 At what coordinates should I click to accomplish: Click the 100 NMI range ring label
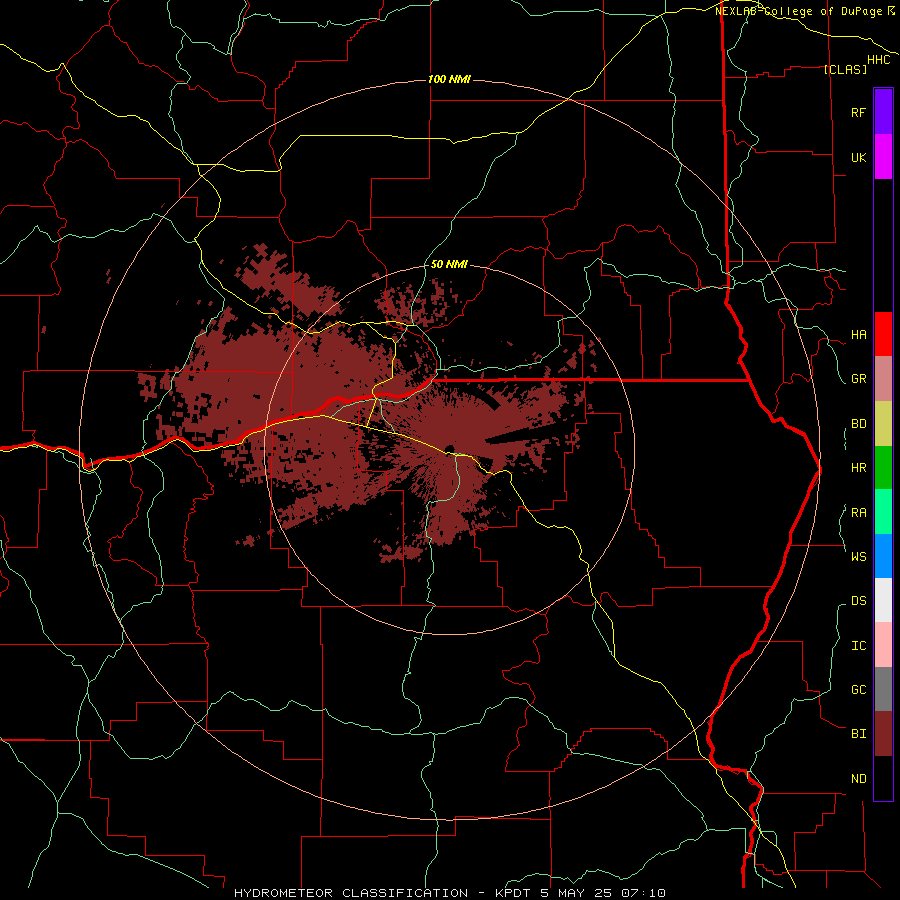(449, 79)
